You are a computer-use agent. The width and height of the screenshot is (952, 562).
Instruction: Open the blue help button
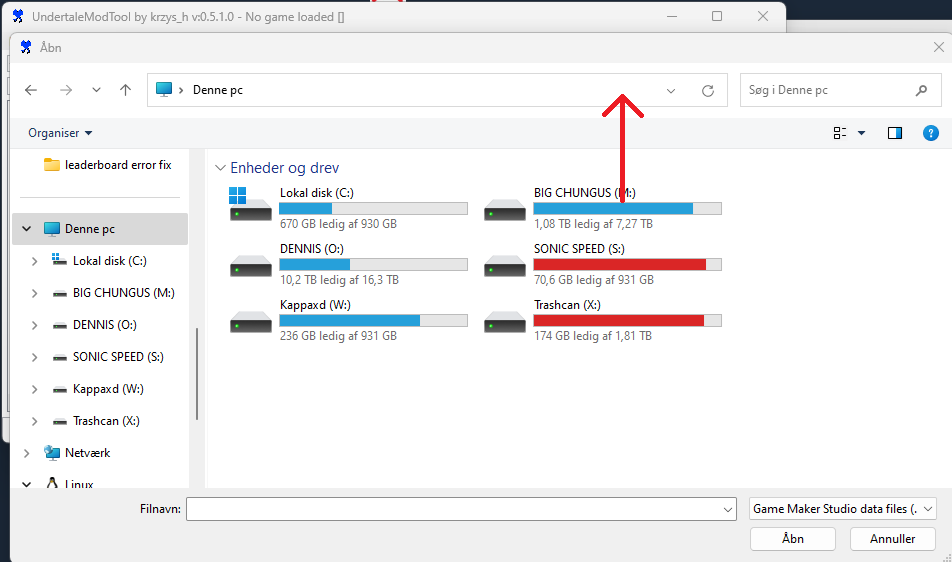[x=931, y=133]
